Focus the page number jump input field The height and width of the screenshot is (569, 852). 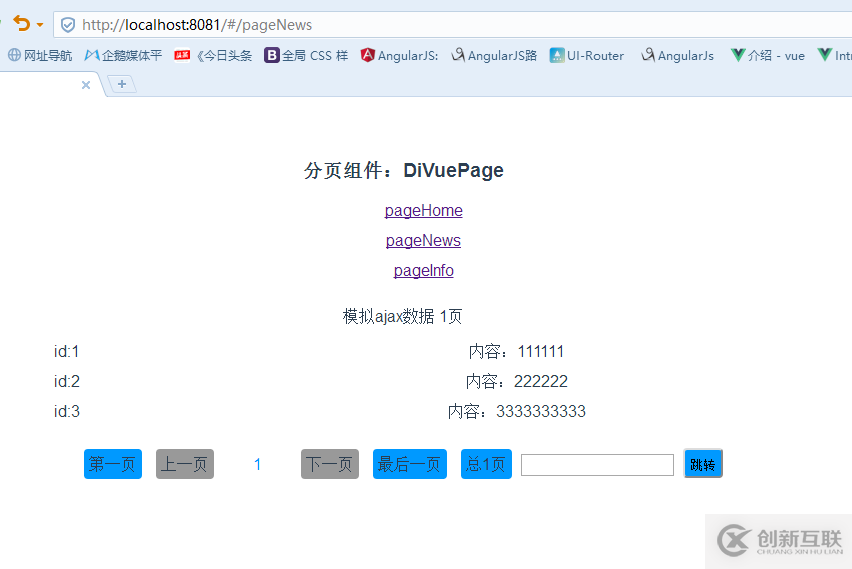597,465
